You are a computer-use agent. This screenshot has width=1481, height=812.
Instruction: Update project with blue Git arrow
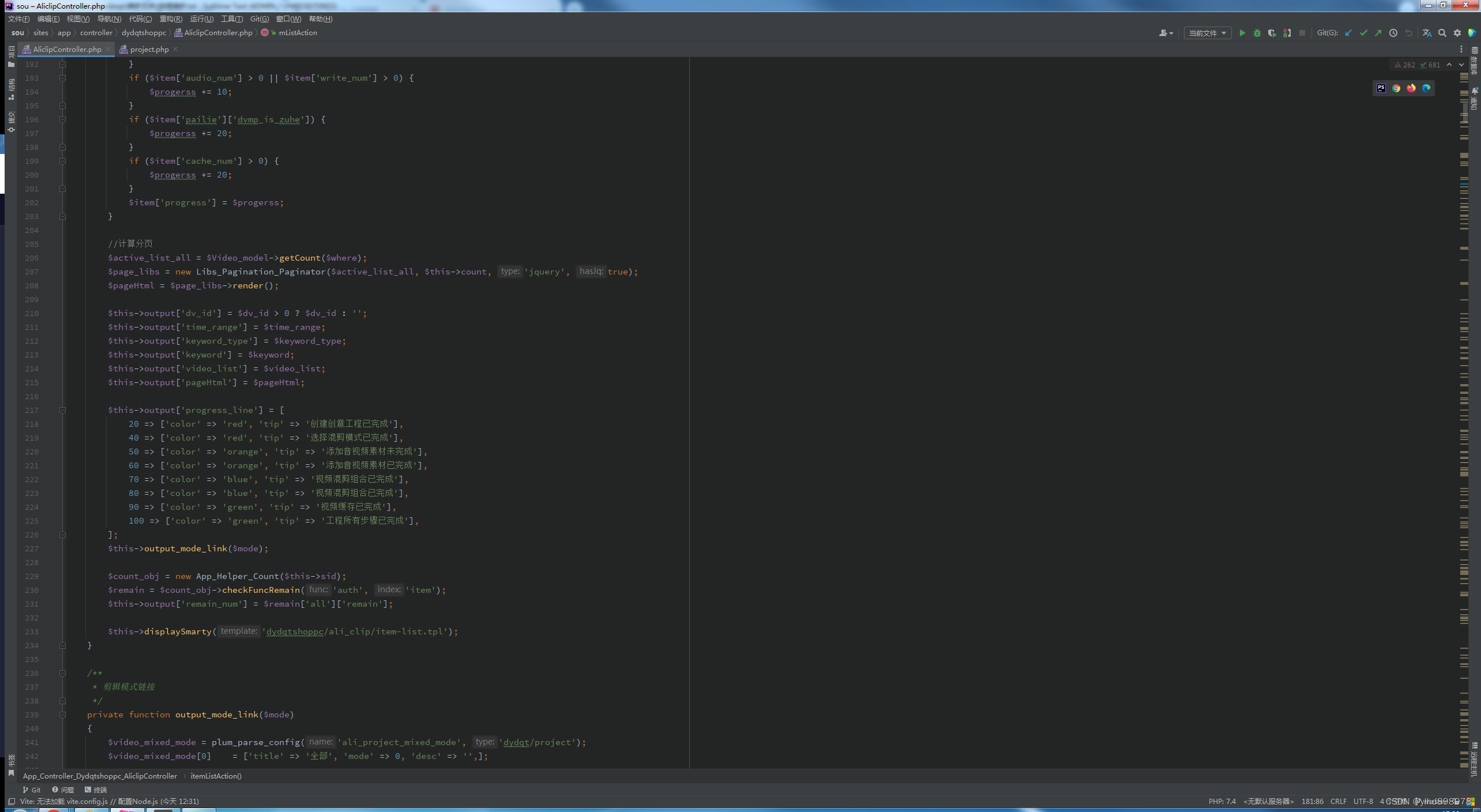tap(1348, 33)
